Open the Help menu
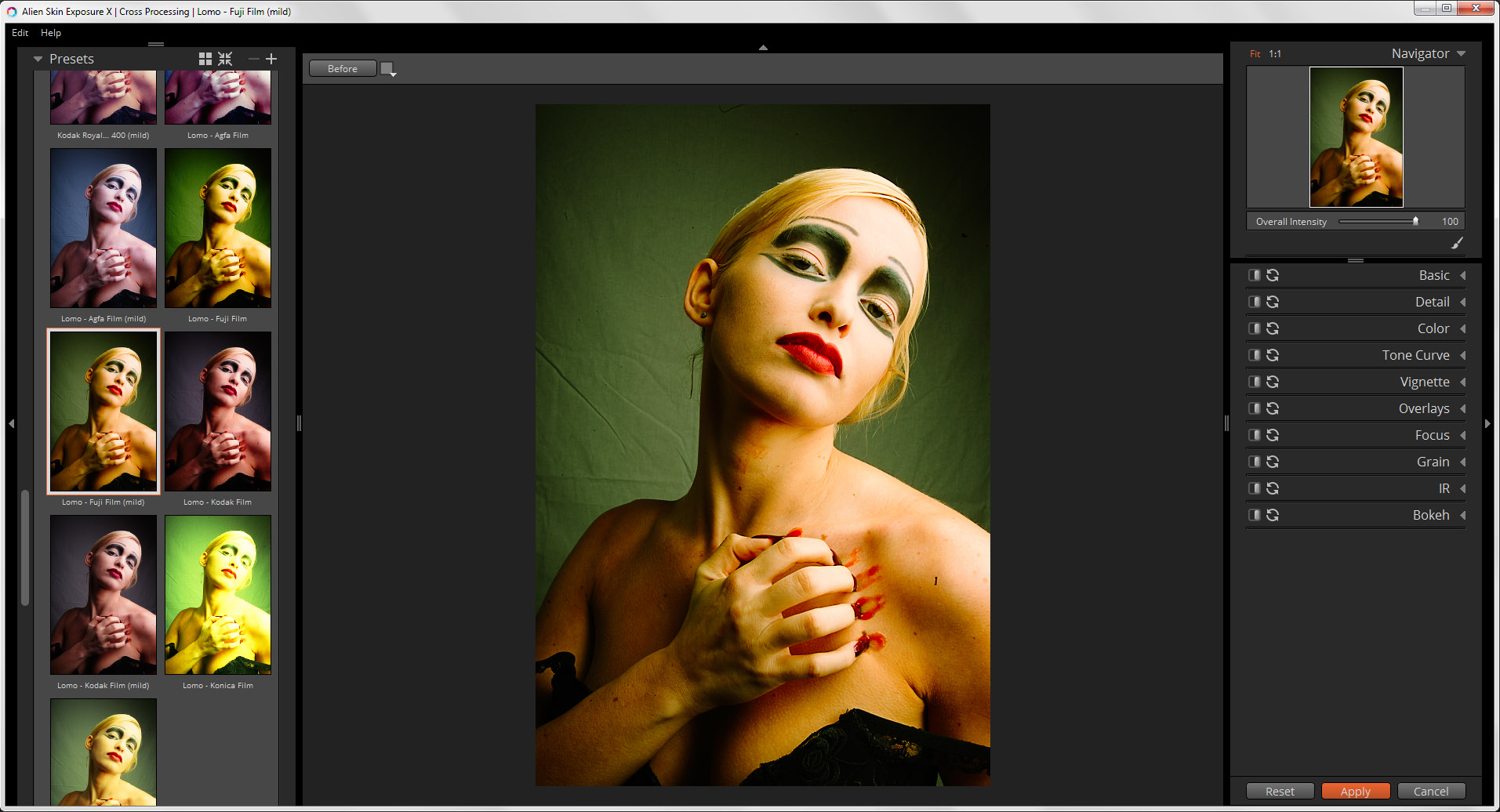This screenshot has width=1500, height=812. (51, 33)
